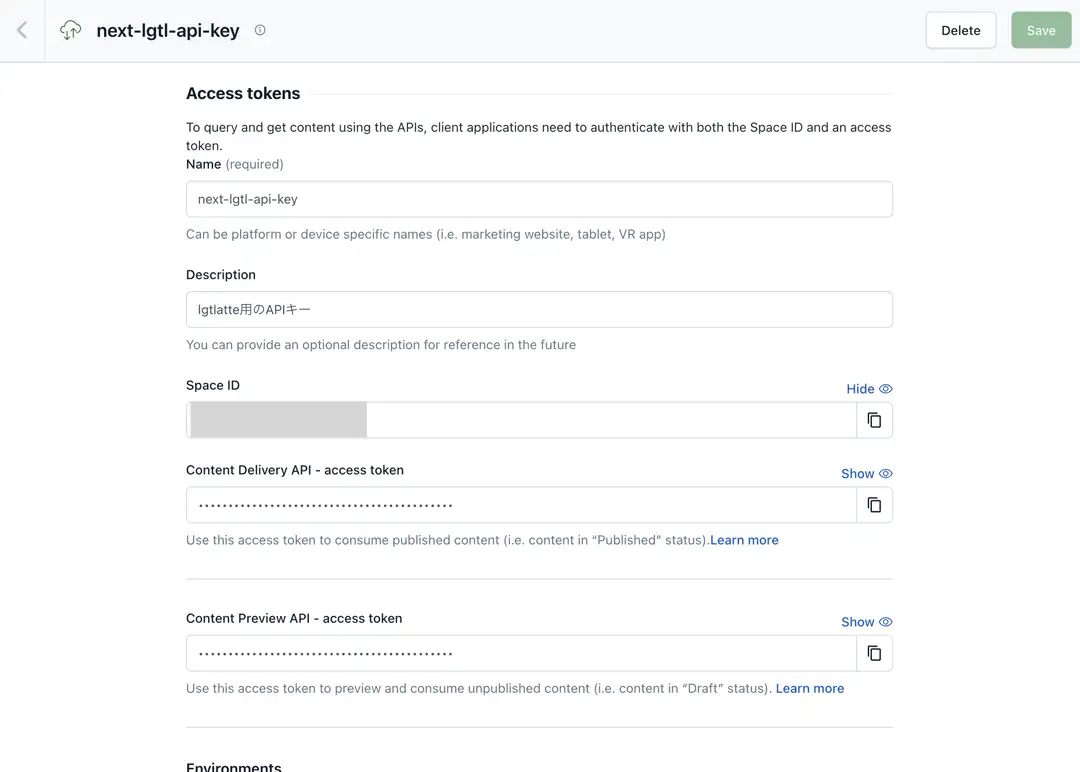Click the Content Delivery API token field

(x=520, y=505)
